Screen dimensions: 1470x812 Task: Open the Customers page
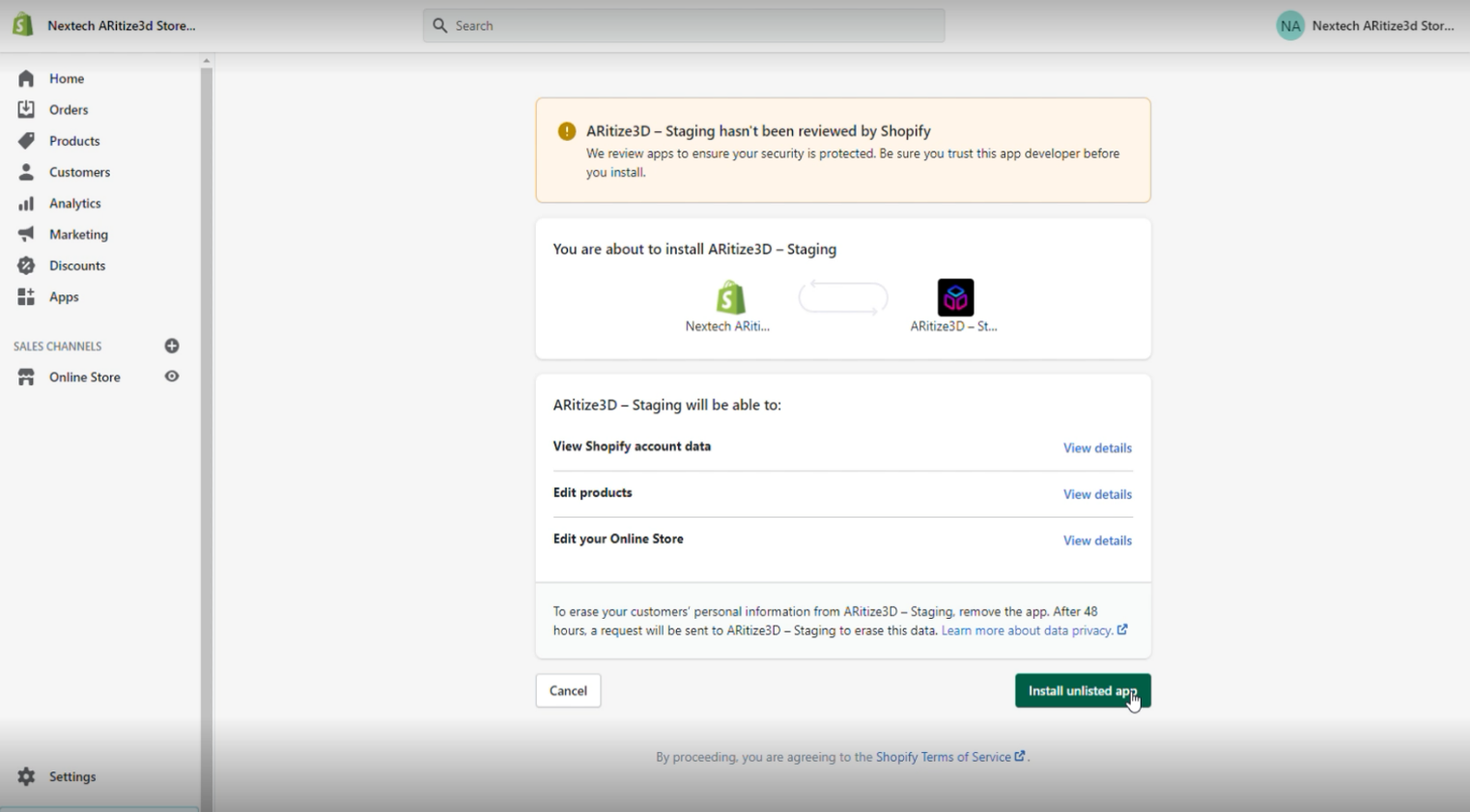pos(79,172)
